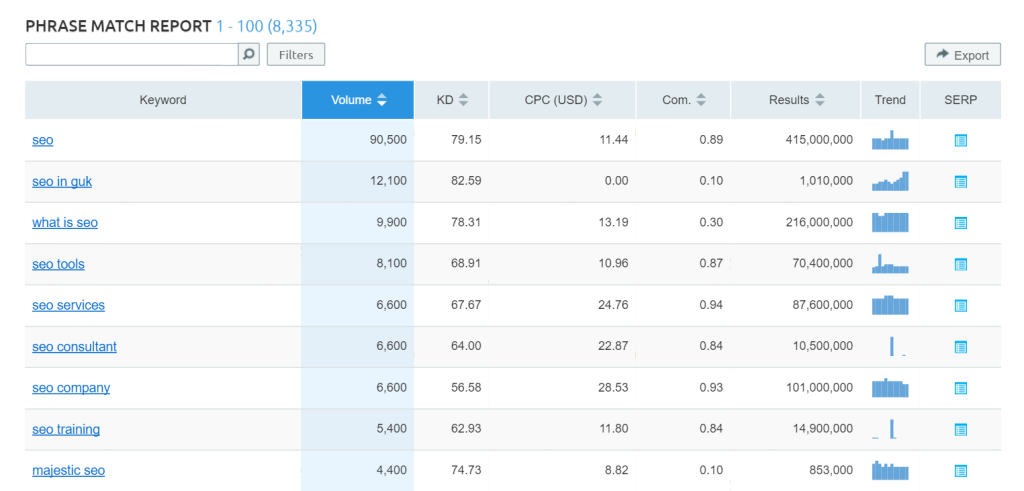Click trend chart for 'seo in guk'
The width and height of the screenshot is (1024, 491).
[x=890, y=182]
